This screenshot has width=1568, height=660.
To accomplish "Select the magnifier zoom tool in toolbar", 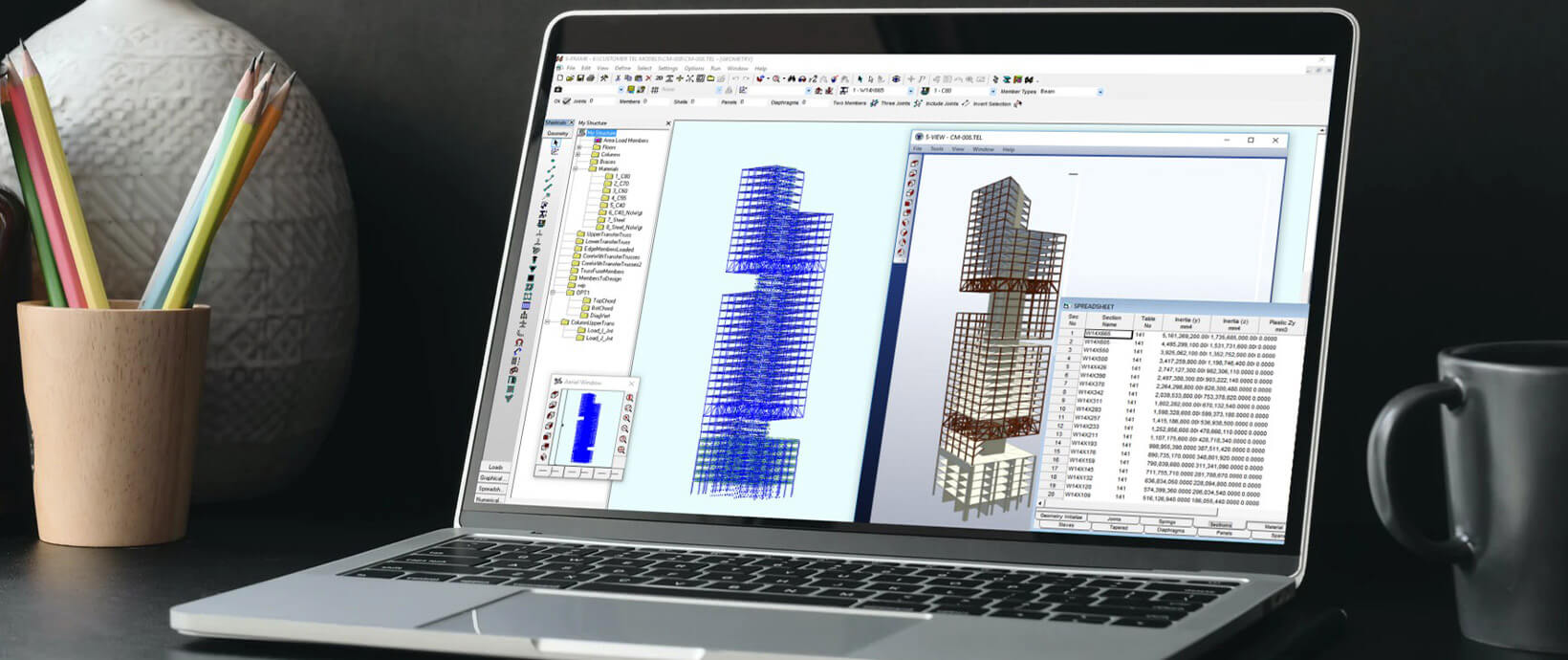I will pos(775,78).
